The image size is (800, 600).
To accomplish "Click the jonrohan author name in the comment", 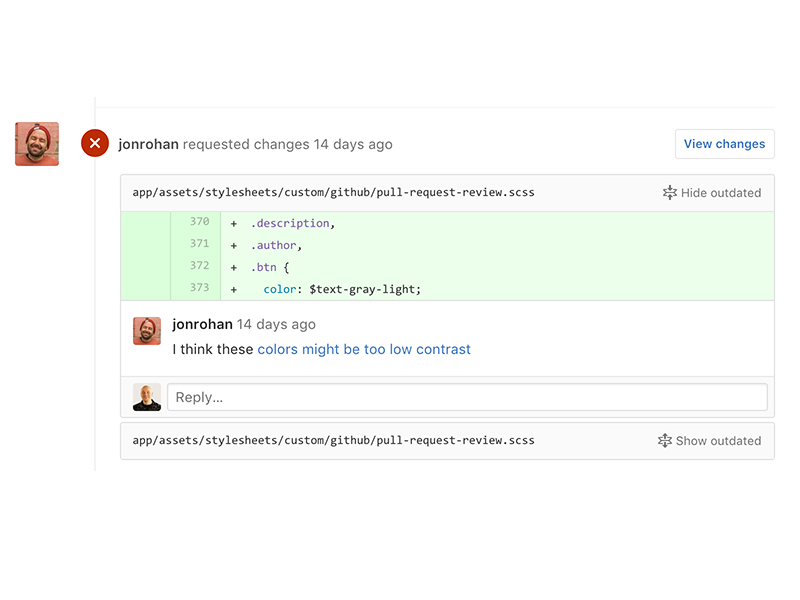I will [x=202, y=324].
